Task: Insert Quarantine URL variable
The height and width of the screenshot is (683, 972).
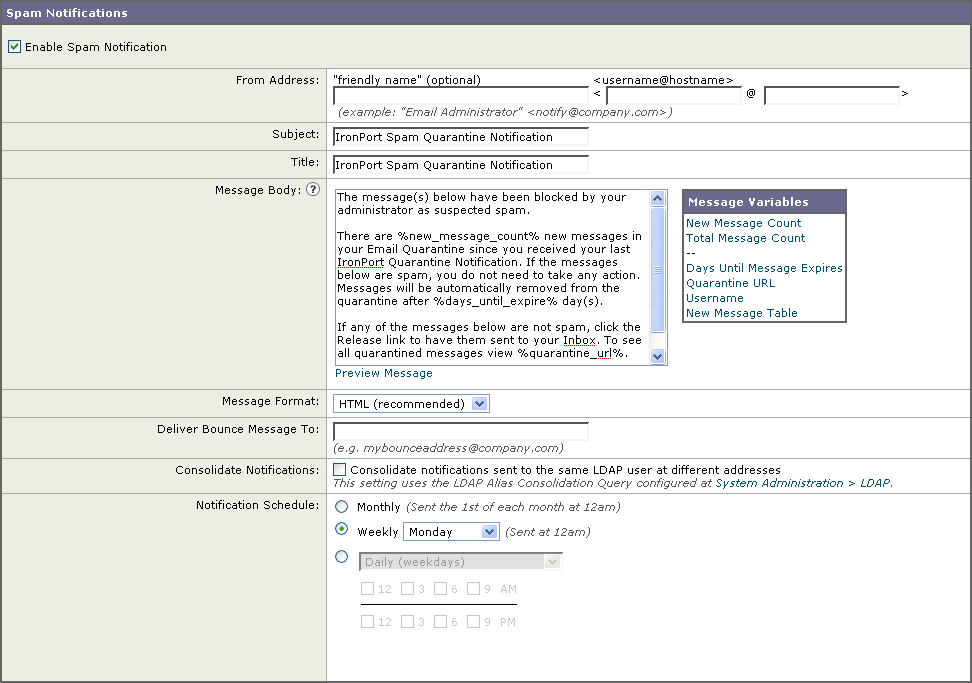Action: pos(730,283)
